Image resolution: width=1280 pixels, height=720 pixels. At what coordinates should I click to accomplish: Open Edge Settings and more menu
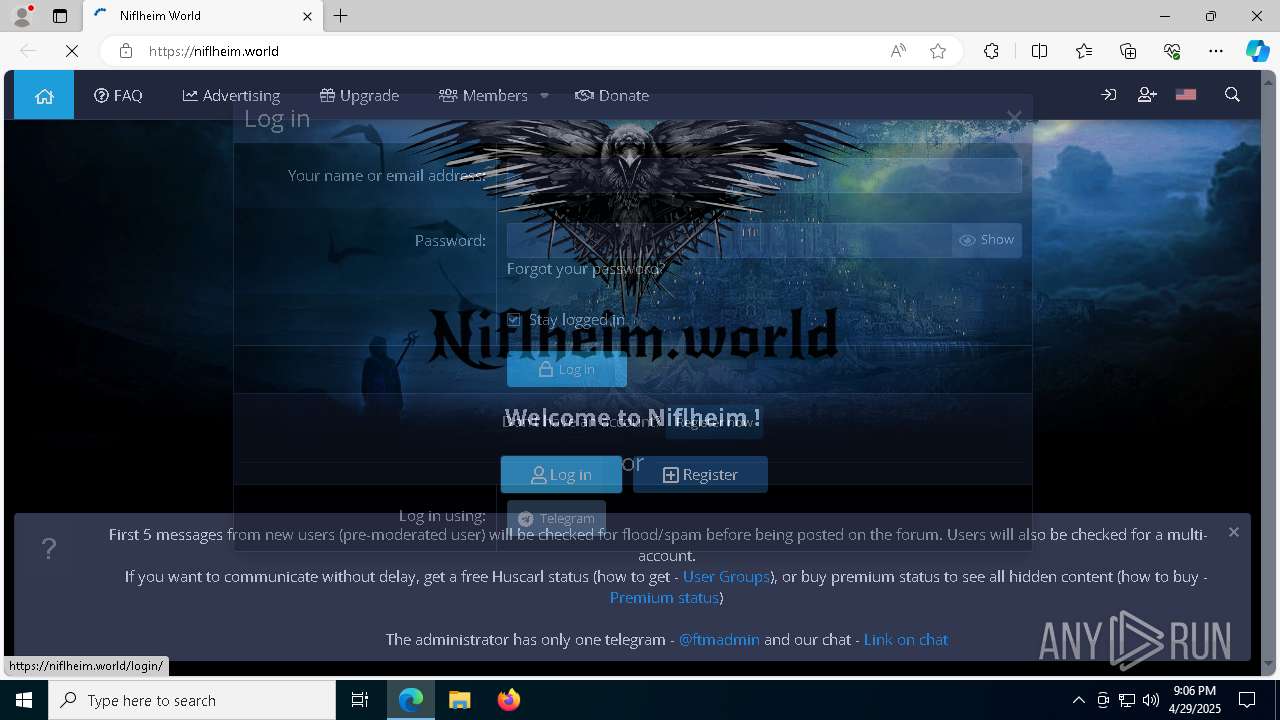pyautogui.click(x=1216, y=51)
